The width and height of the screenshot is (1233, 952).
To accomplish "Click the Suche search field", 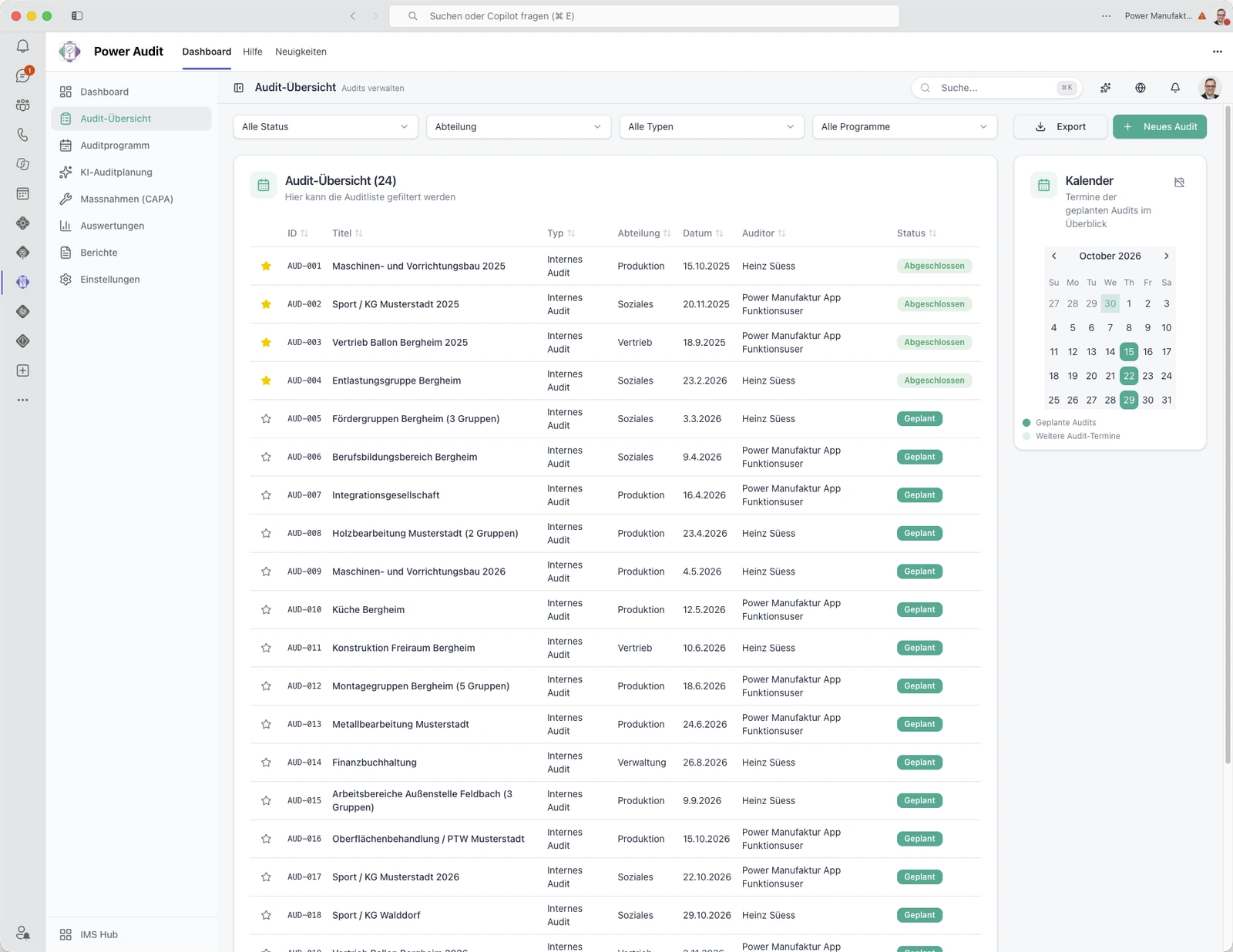I will click(x=996, y=88).
